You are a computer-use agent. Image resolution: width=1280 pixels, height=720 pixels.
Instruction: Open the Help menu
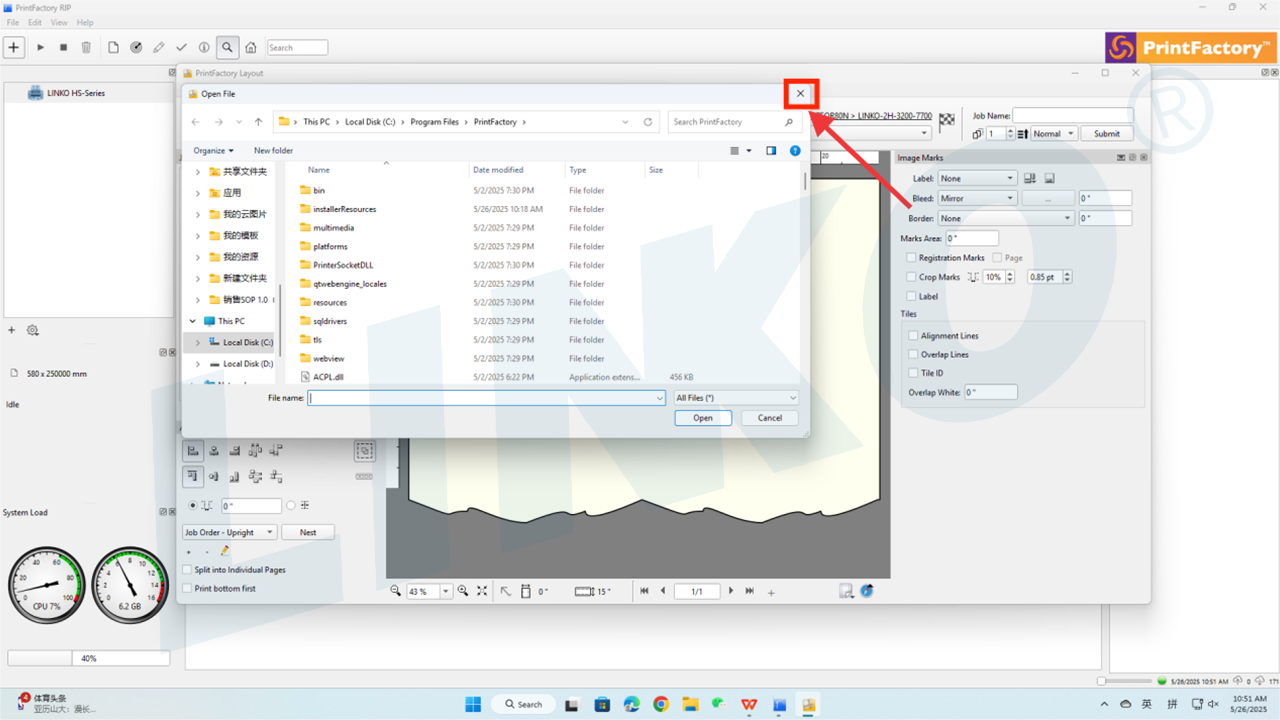85,22
